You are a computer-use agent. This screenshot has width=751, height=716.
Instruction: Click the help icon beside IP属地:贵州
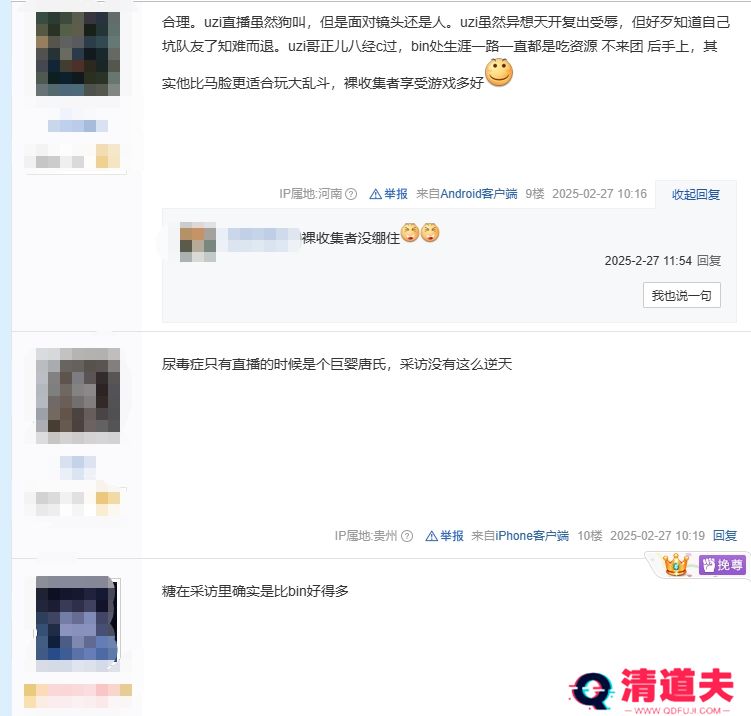click(407, 536)
